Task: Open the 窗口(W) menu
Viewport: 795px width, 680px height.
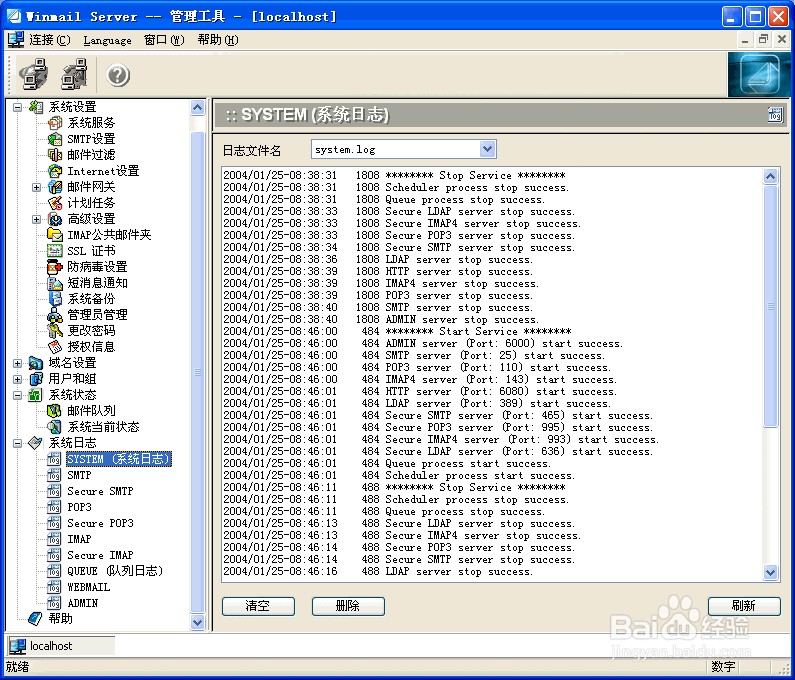Action: (x=164, y=40)
